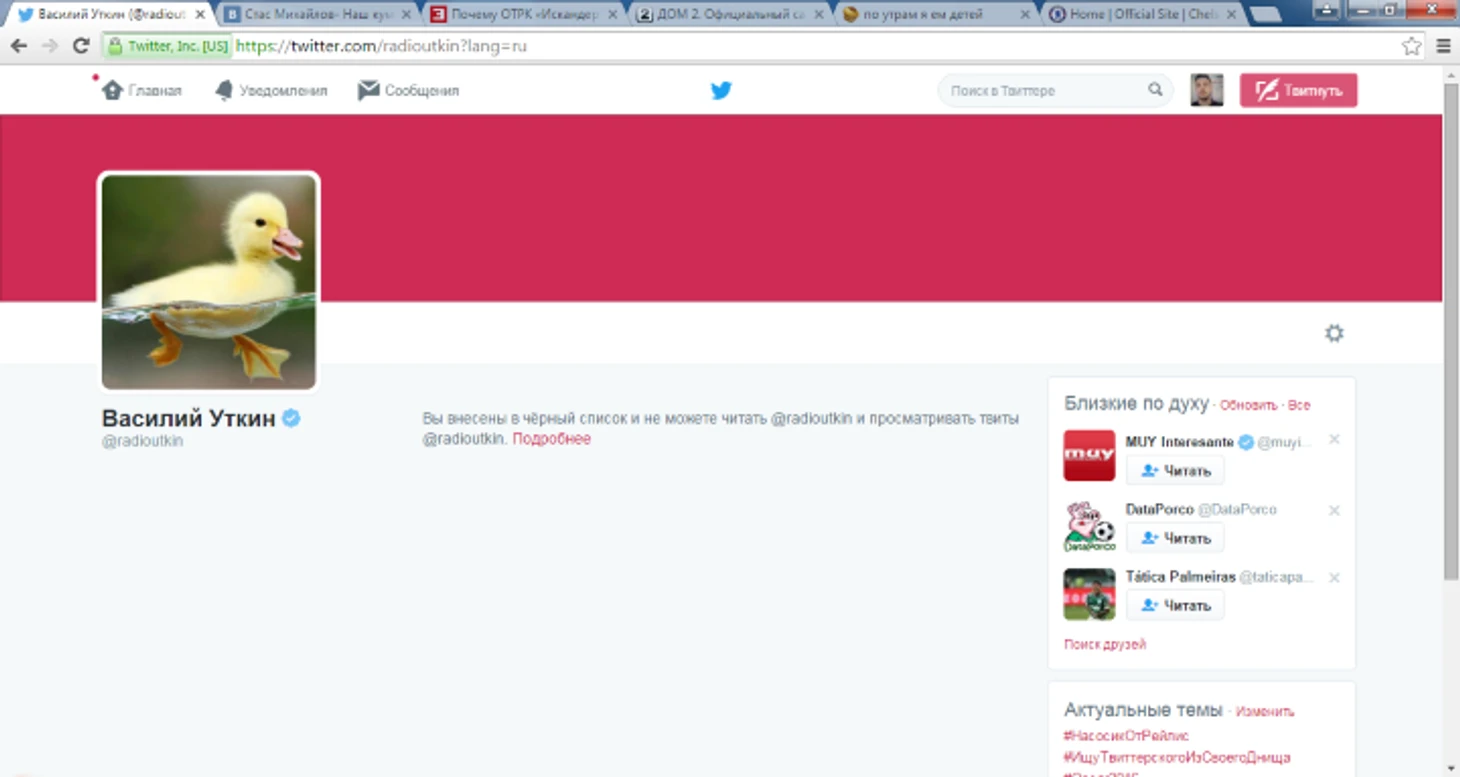
Task: Open the gear dropdown on the profile
Action: click(x=1334, y=333)
